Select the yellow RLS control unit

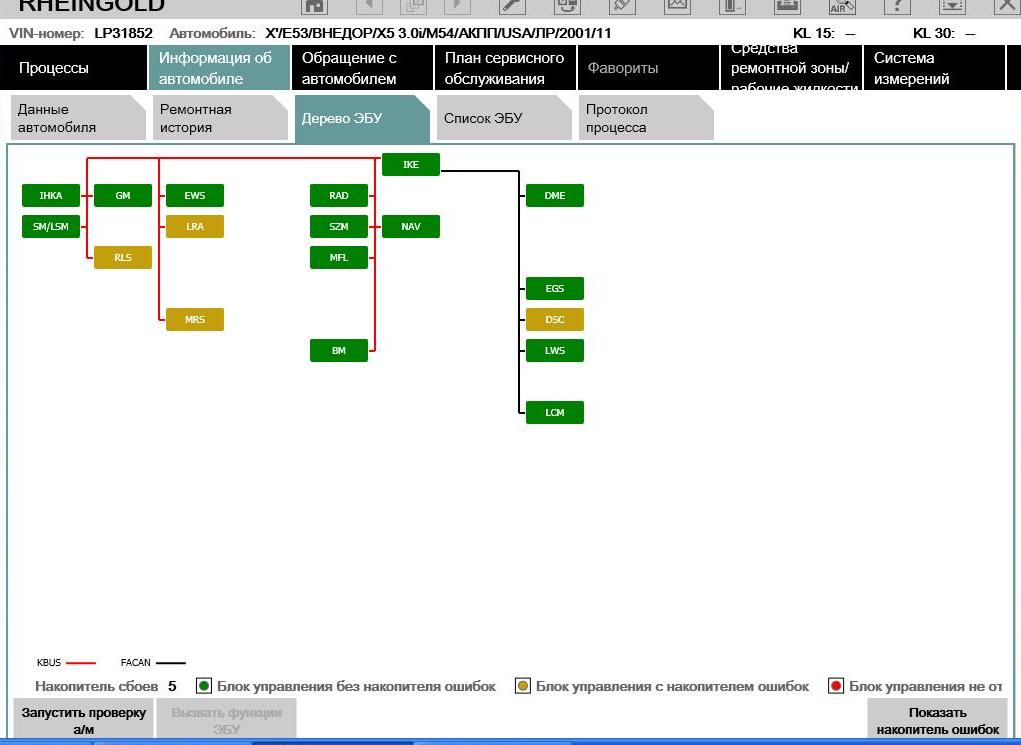click(x=123, y=257)
